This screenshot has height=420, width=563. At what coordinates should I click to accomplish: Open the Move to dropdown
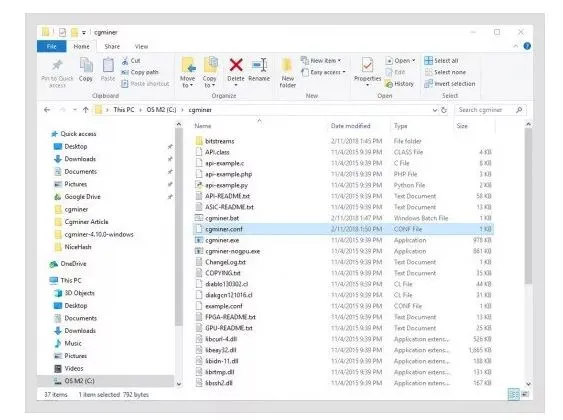point(188,72)
